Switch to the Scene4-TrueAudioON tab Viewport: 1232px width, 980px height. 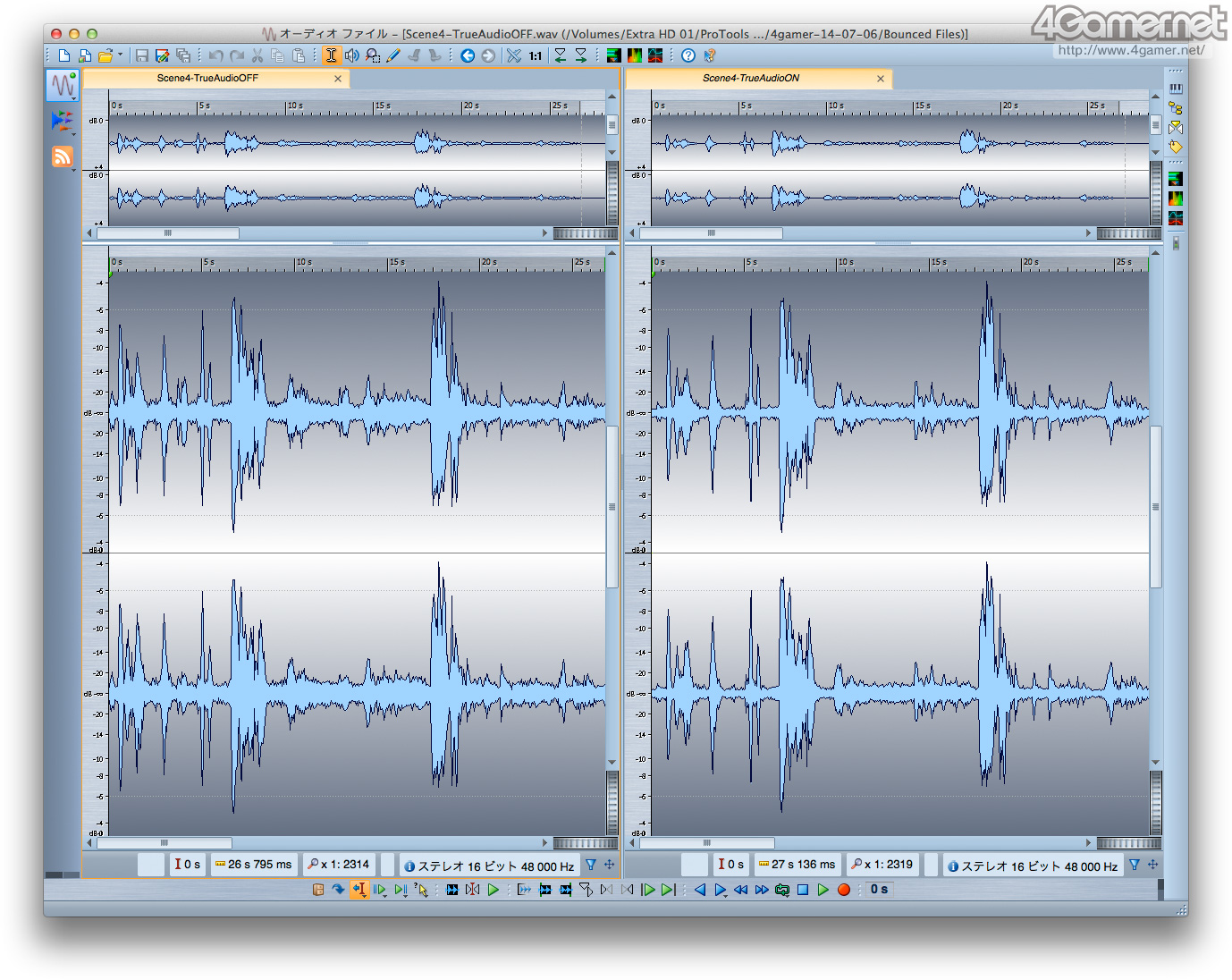(x=751, y=79)
